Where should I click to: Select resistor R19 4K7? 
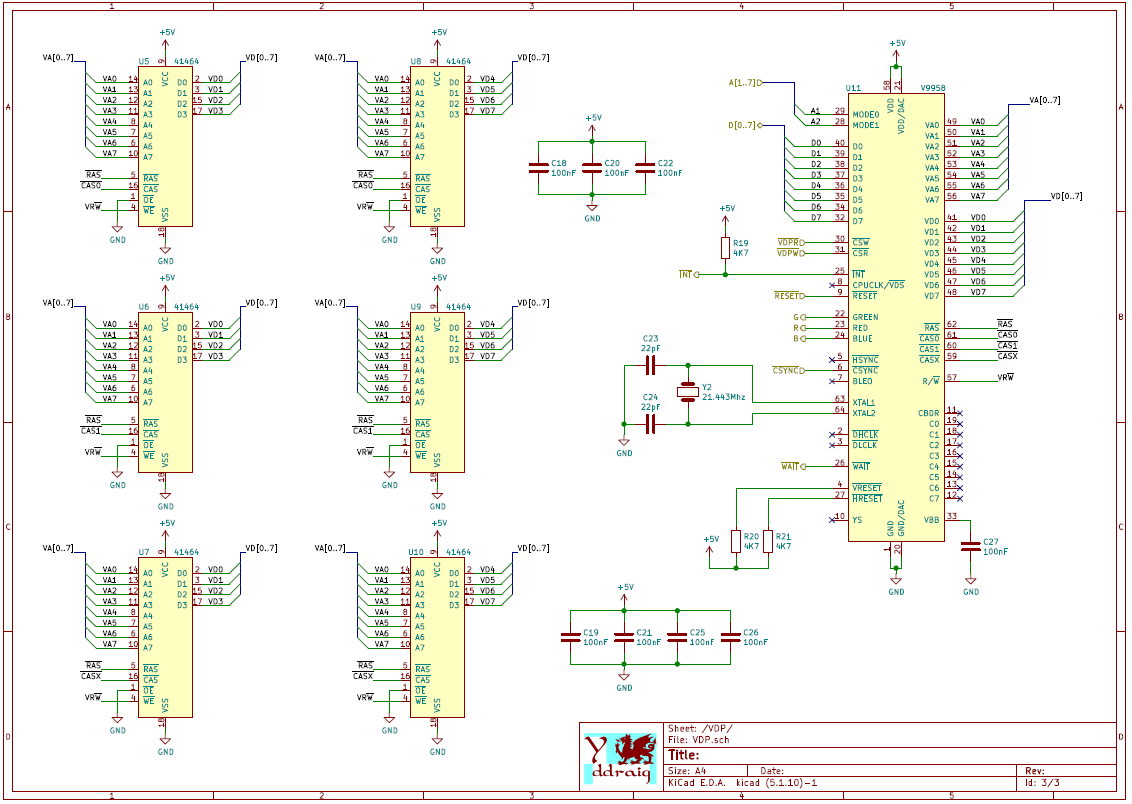click(725, 248)
